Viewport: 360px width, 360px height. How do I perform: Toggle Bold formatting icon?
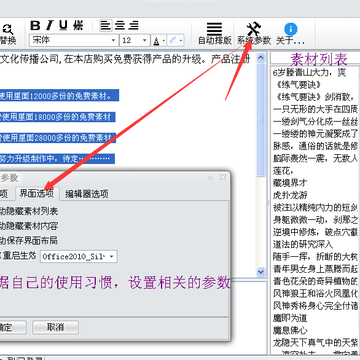(x=35, y=25)
